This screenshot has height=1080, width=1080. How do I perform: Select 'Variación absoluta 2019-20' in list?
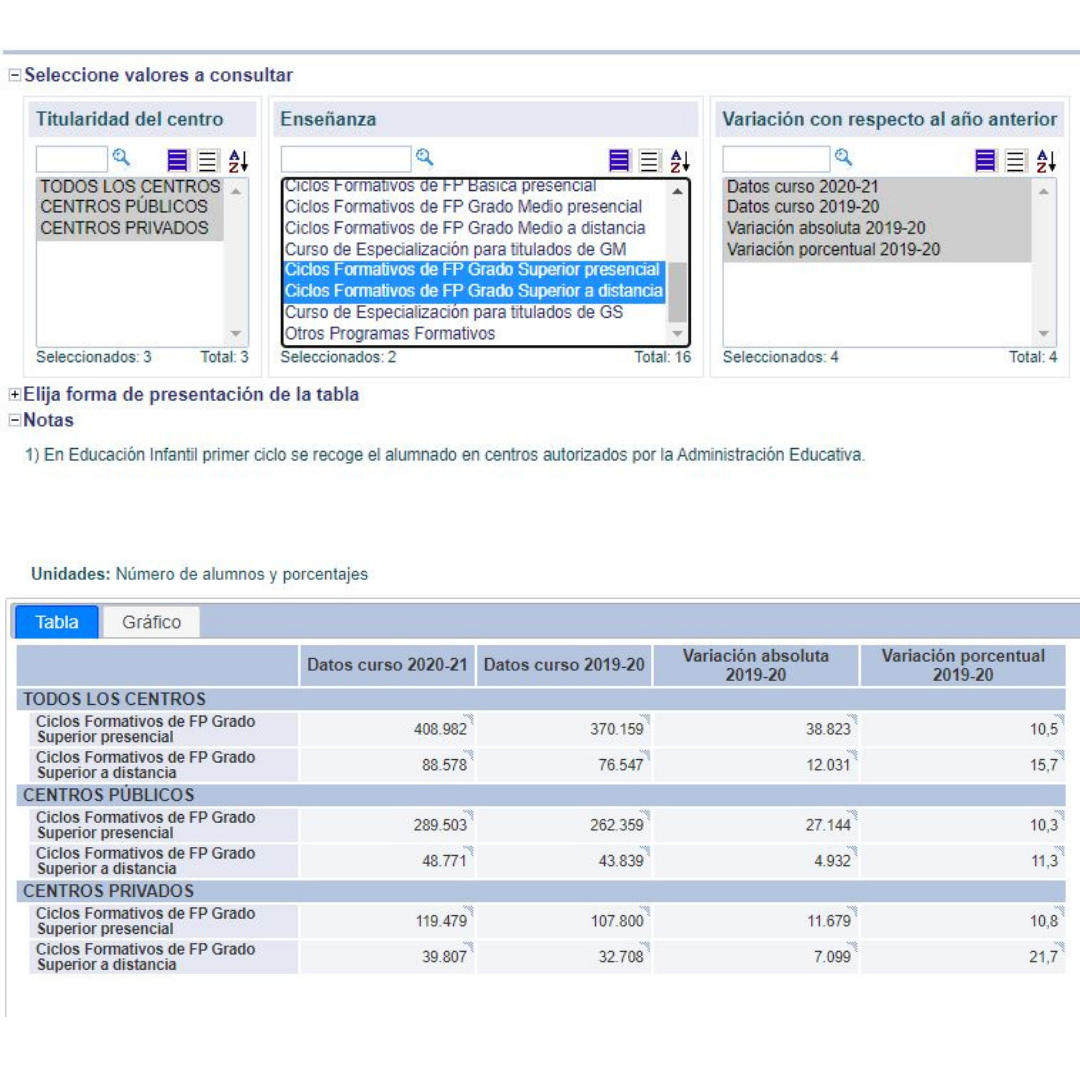(877, 228)
